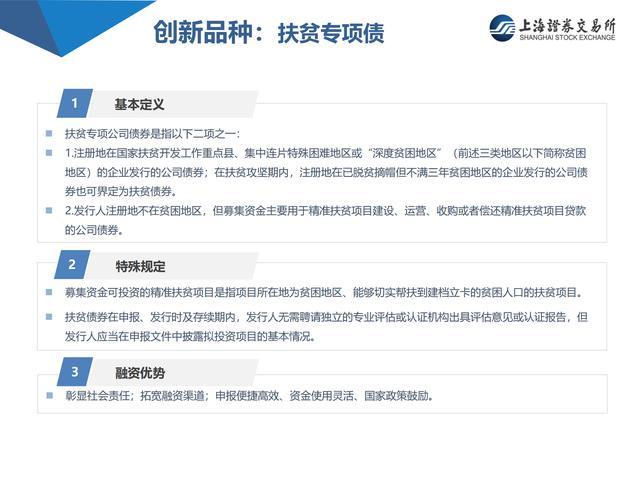Click the section heading 融资优势
Screen dimensions: 640x480
[140, 372]
